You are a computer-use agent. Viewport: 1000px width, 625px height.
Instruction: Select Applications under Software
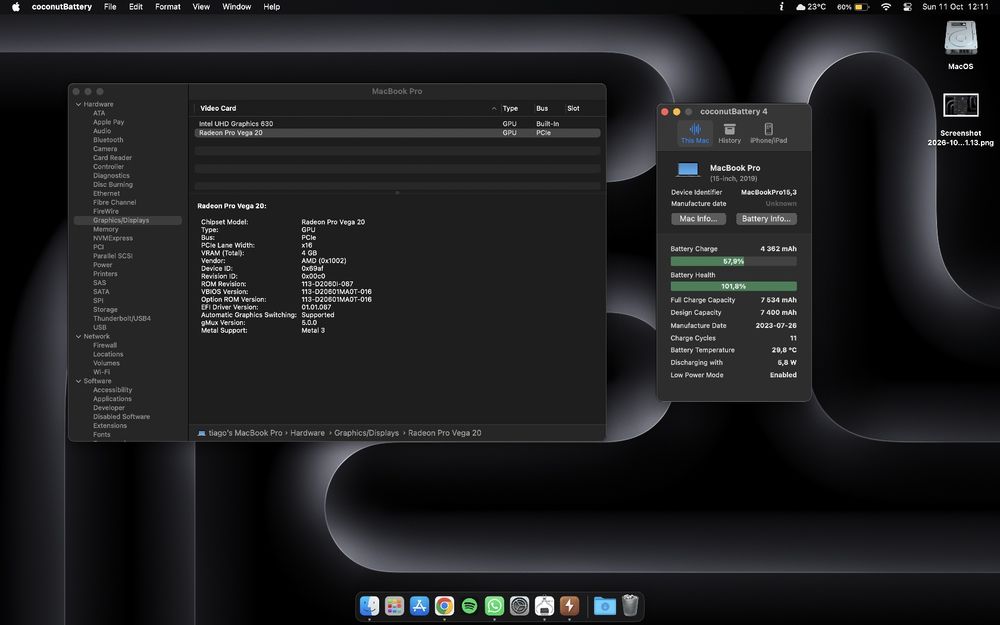click(x=112, y=399)
